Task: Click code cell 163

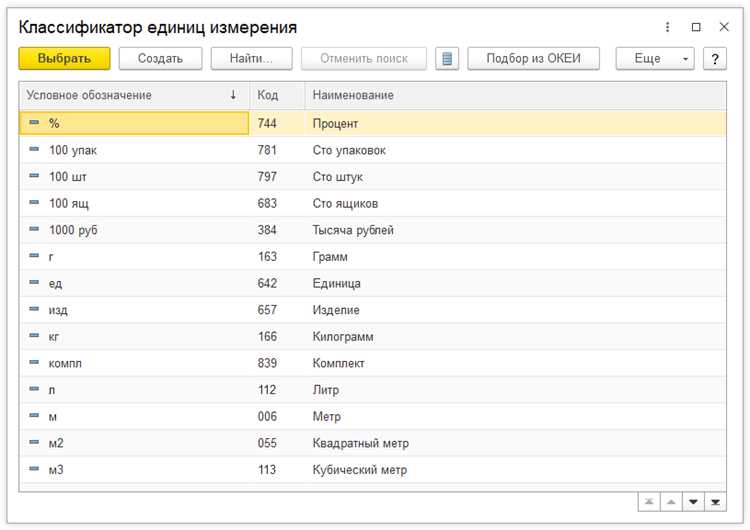Action: coord(277,256)
